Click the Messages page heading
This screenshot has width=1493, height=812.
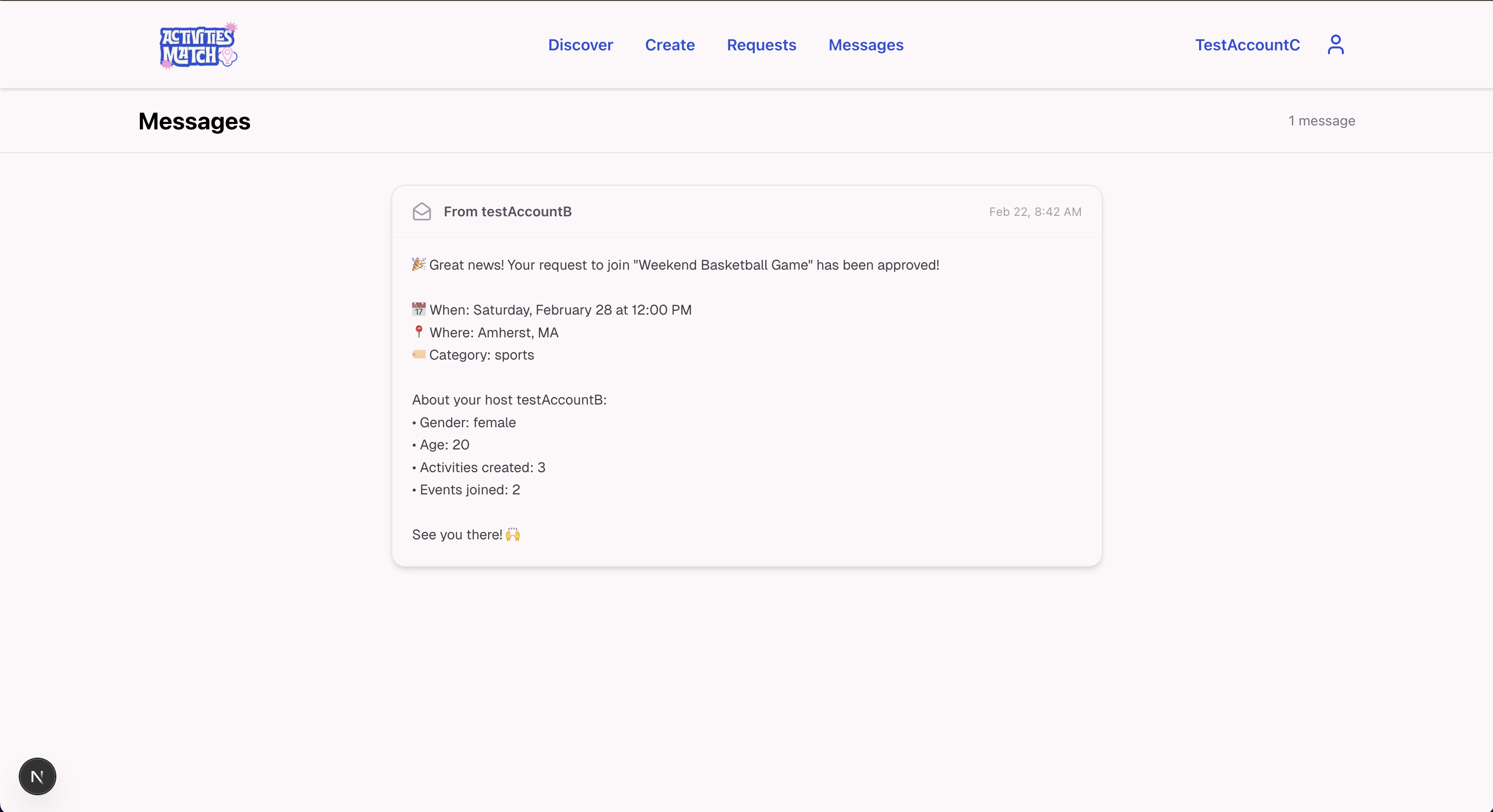pyautogui.click(x=194, y=122)
